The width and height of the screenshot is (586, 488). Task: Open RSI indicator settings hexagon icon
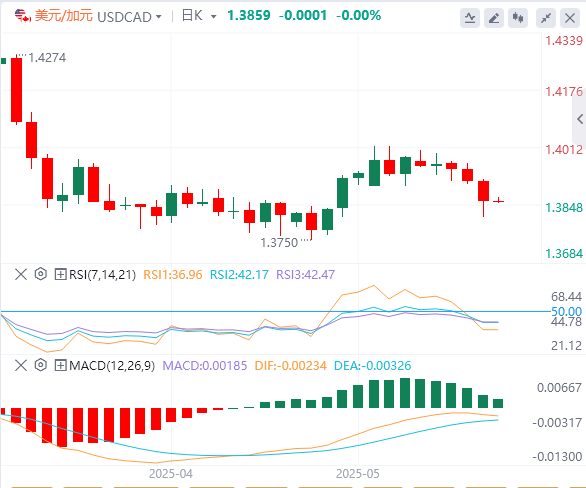[41, 274]
